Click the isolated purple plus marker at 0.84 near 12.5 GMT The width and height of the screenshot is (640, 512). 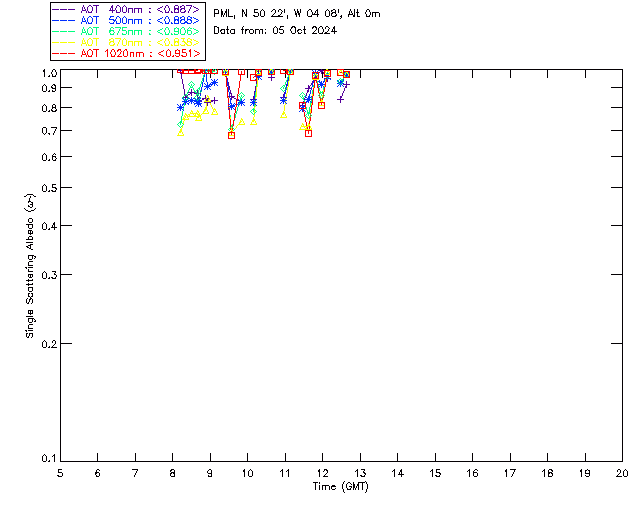click(x=340, y=99)
